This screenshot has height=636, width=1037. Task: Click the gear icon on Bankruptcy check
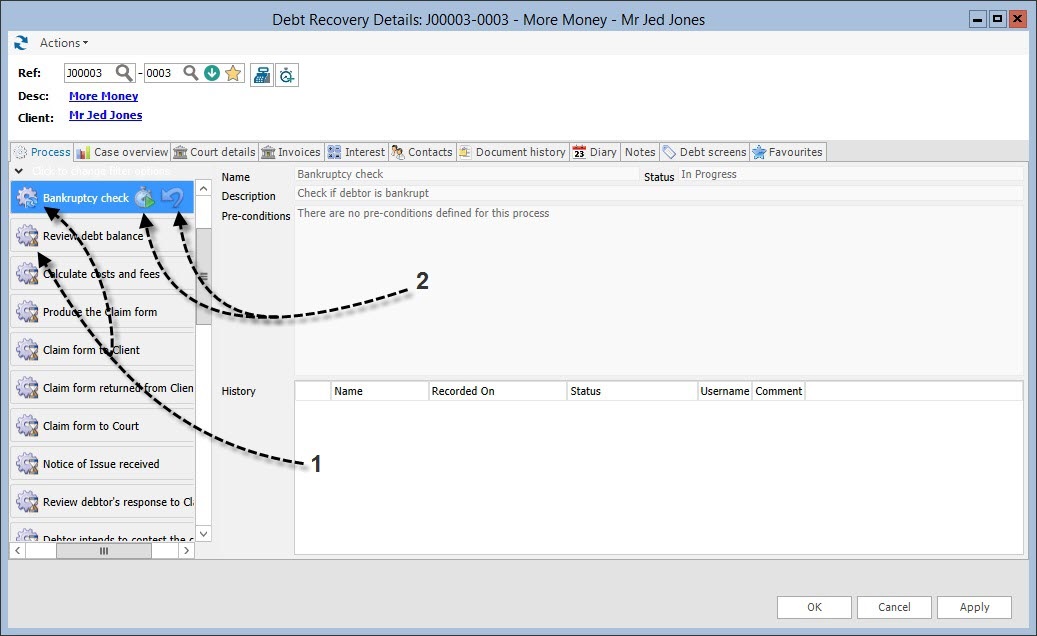click(27, 198)
